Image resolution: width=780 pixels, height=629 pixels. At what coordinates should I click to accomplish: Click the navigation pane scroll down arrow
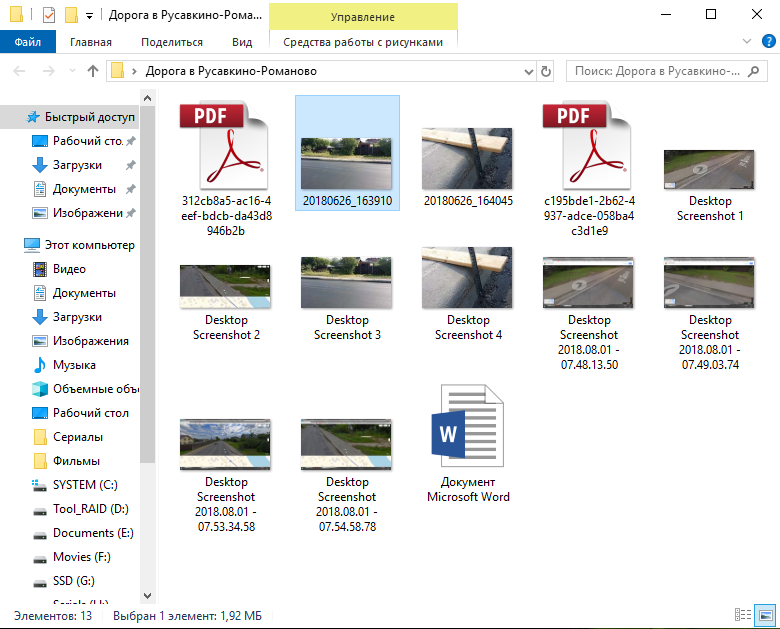click(x=147, y=596)
